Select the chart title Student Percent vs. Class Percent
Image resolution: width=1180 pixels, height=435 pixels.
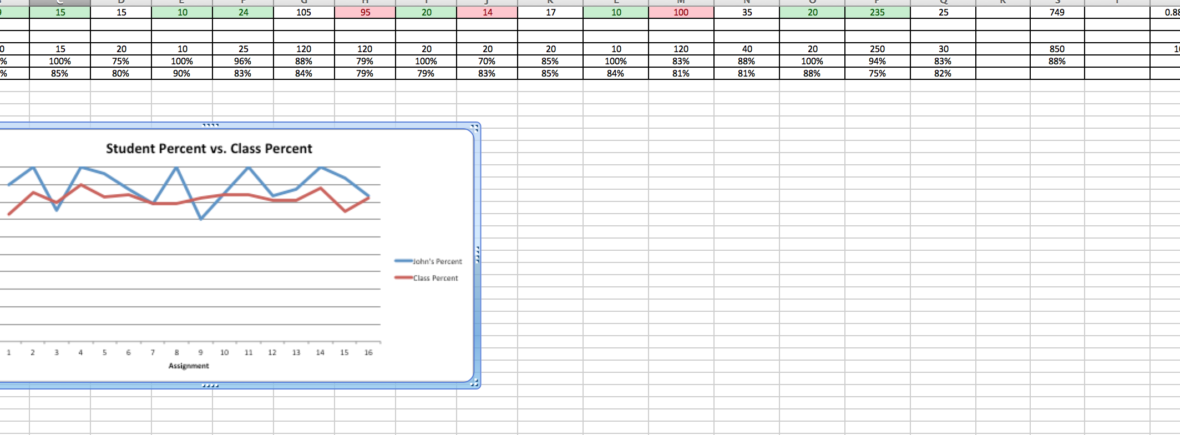[209, 149]
